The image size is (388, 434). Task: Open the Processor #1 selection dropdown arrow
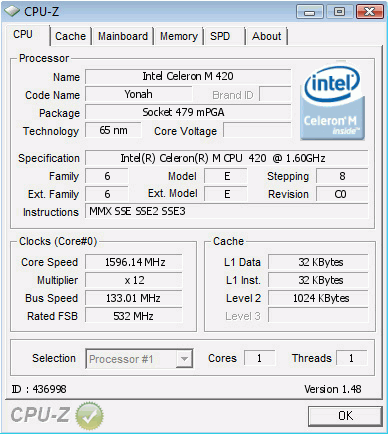(184, 359)
